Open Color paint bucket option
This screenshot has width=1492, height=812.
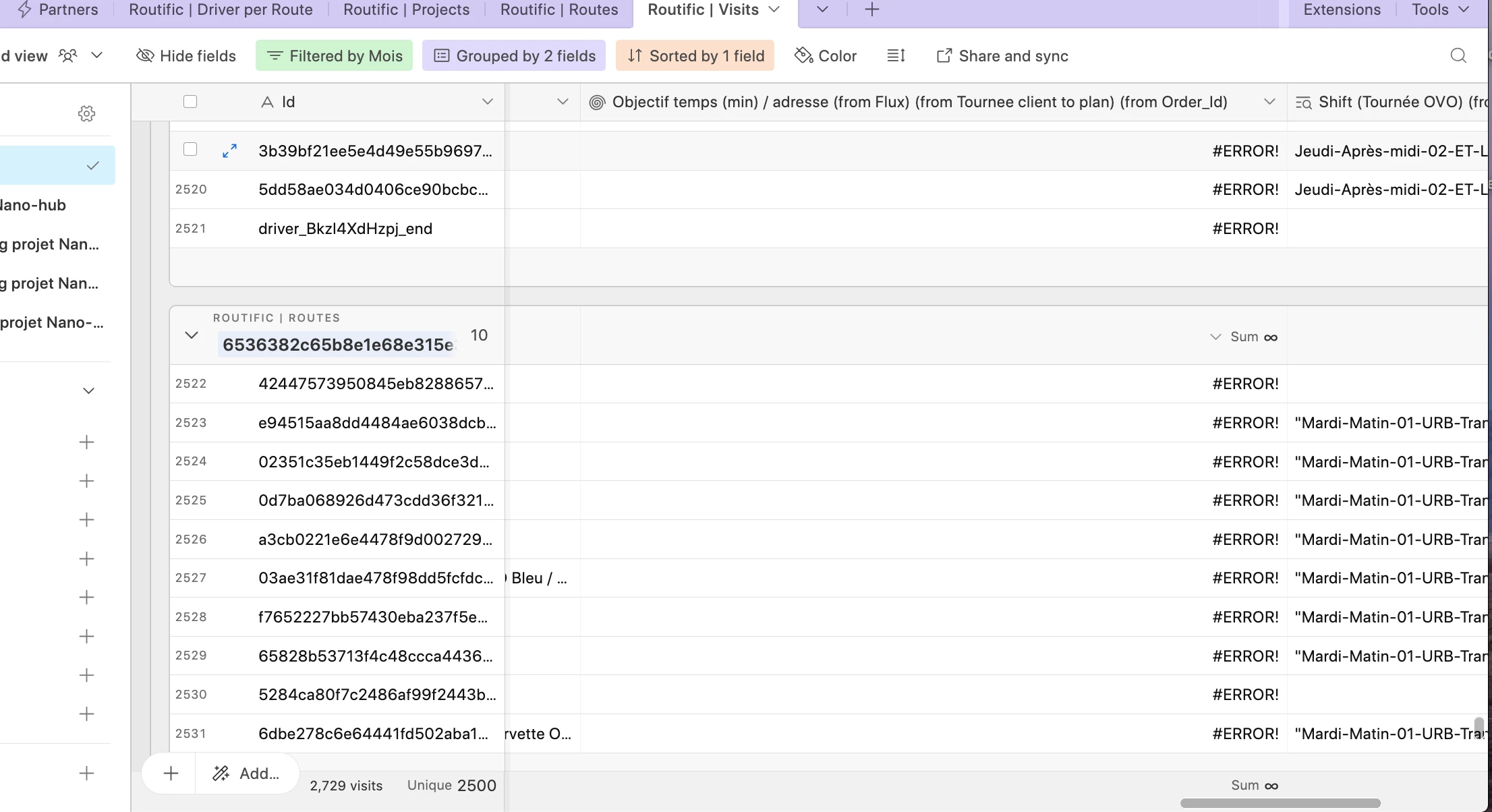tap(826, 56)
